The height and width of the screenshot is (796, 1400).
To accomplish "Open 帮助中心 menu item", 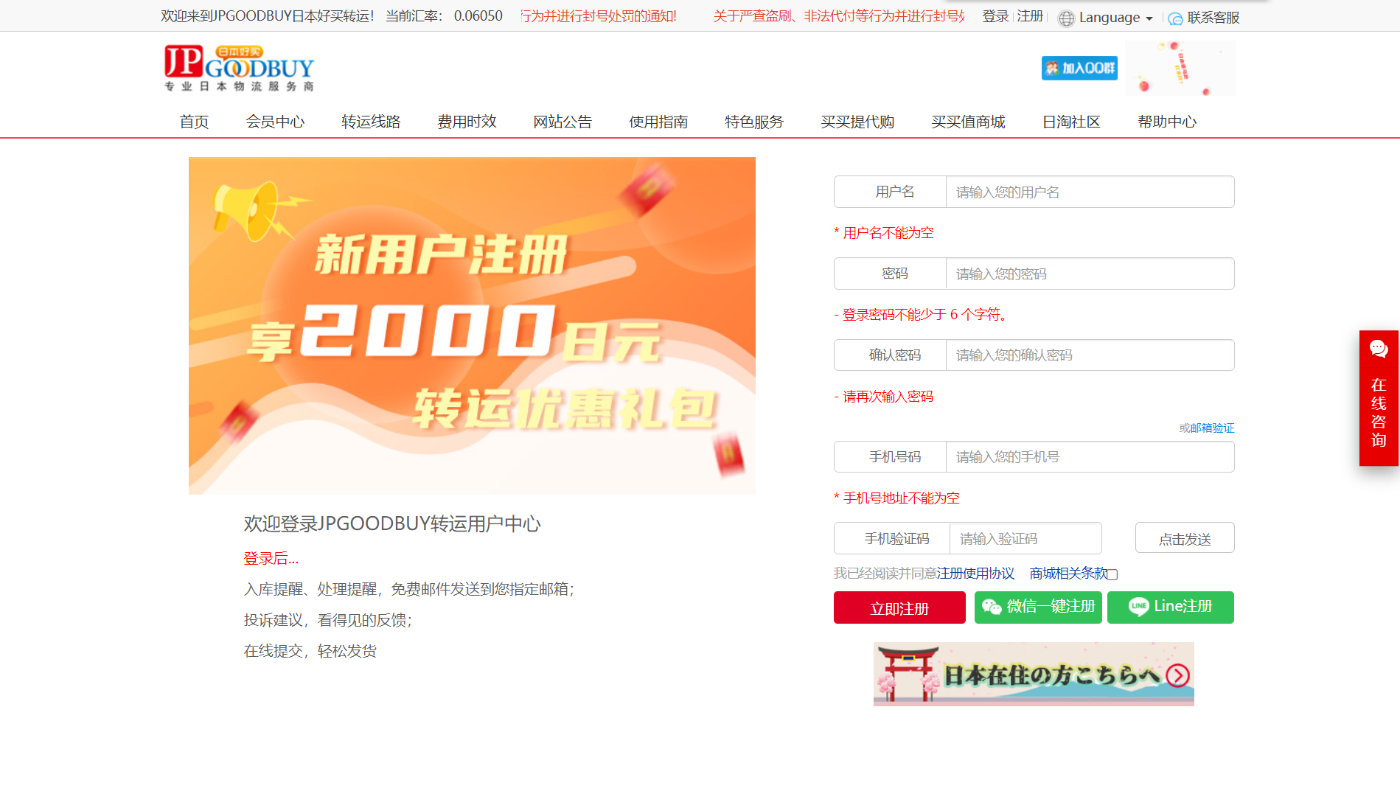I will [x=1167, y=122].
